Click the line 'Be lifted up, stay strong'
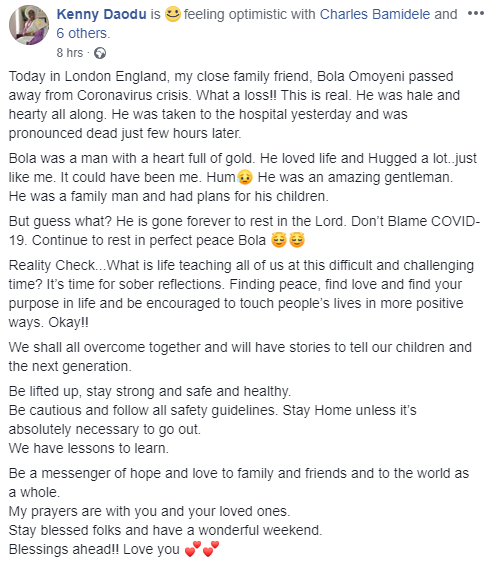The width and height of the screenshot is (489, 564). 150,391
